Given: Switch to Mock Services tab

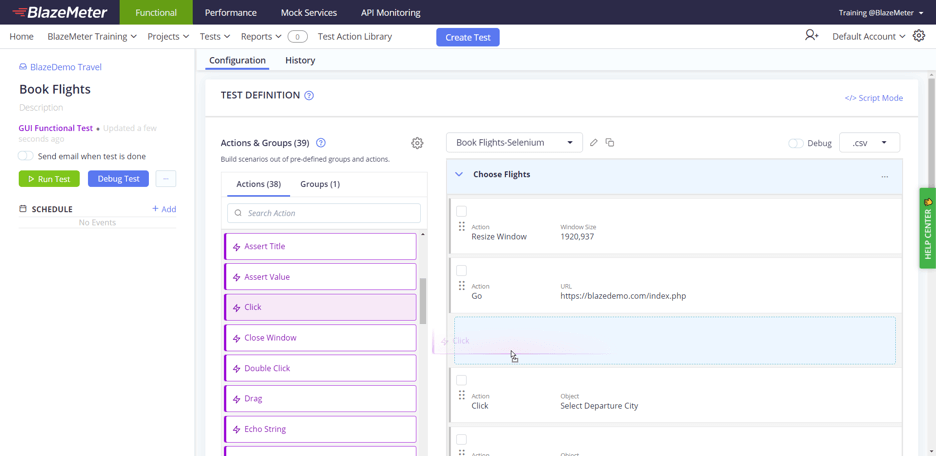Looking at the screenshot, I should pyautogui.click(x=309, y=12).
